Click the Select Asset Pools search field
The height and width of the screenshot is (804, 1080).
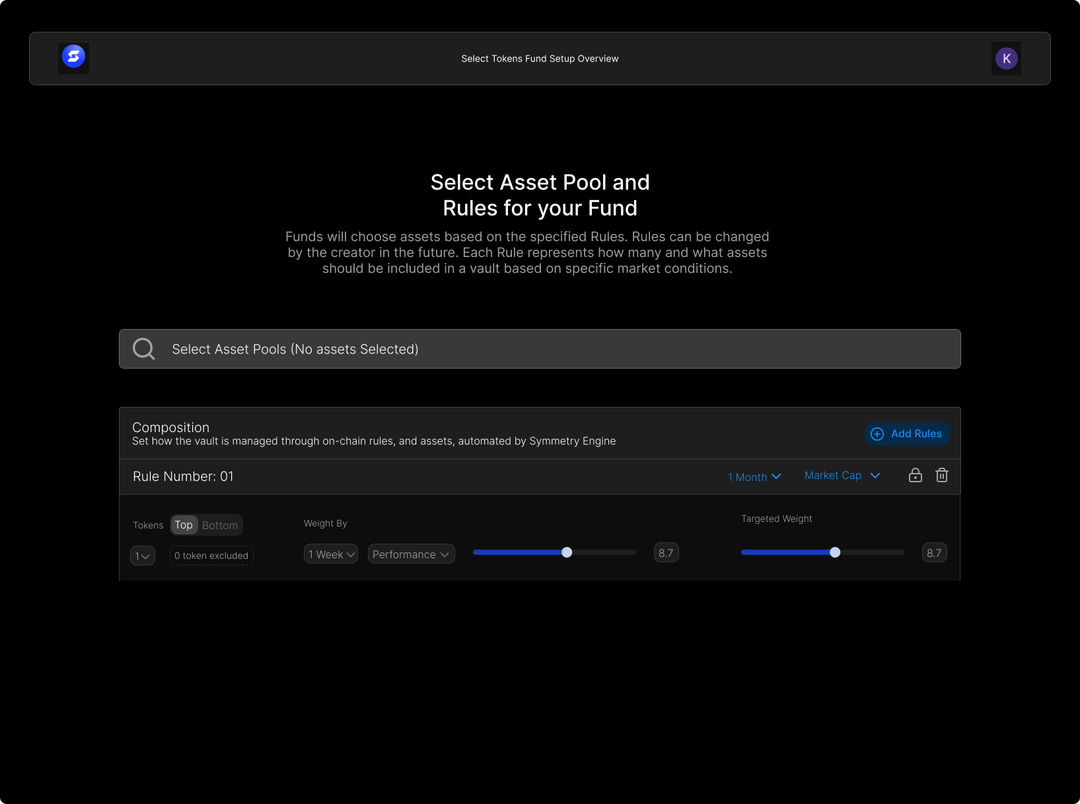[540, 349]
